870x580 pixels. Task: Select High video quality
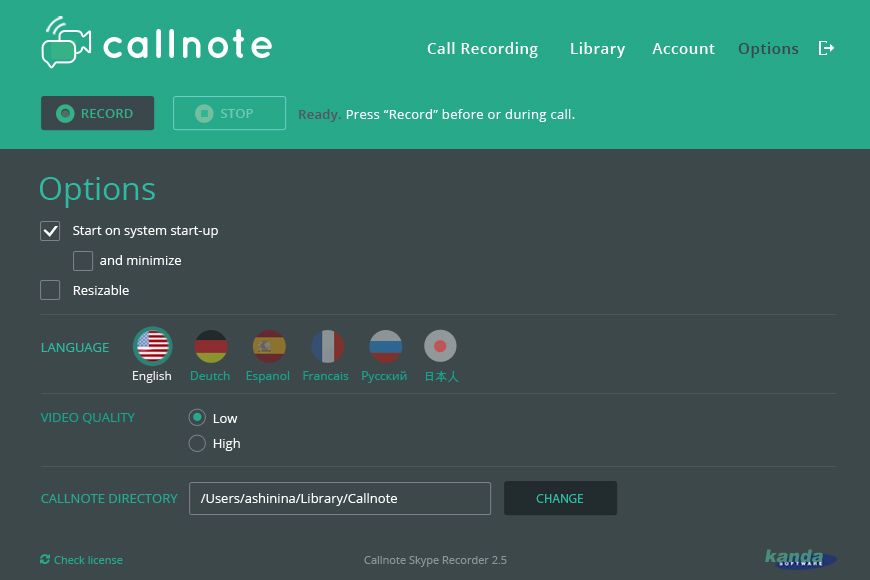tap(197, 443)
